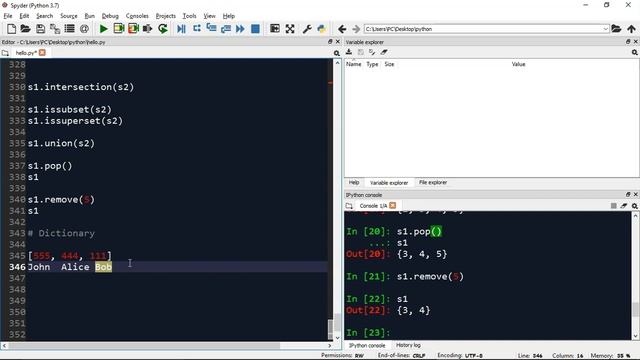Click the debug step icon
640x360 pixels.
pos(197,29)
